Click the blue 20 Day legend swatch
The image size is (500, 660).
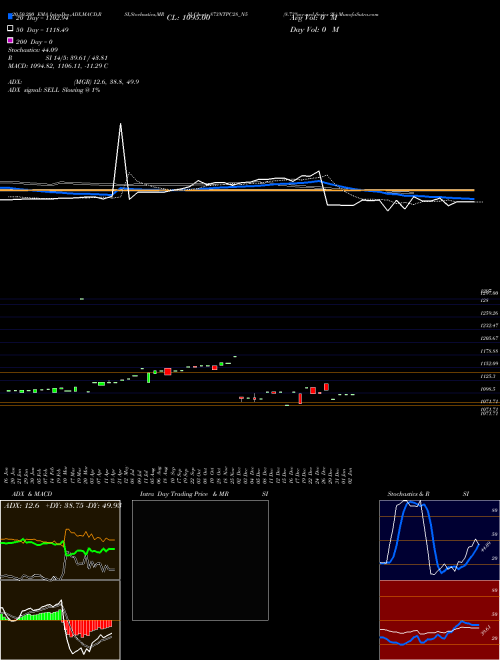[11, 16]
